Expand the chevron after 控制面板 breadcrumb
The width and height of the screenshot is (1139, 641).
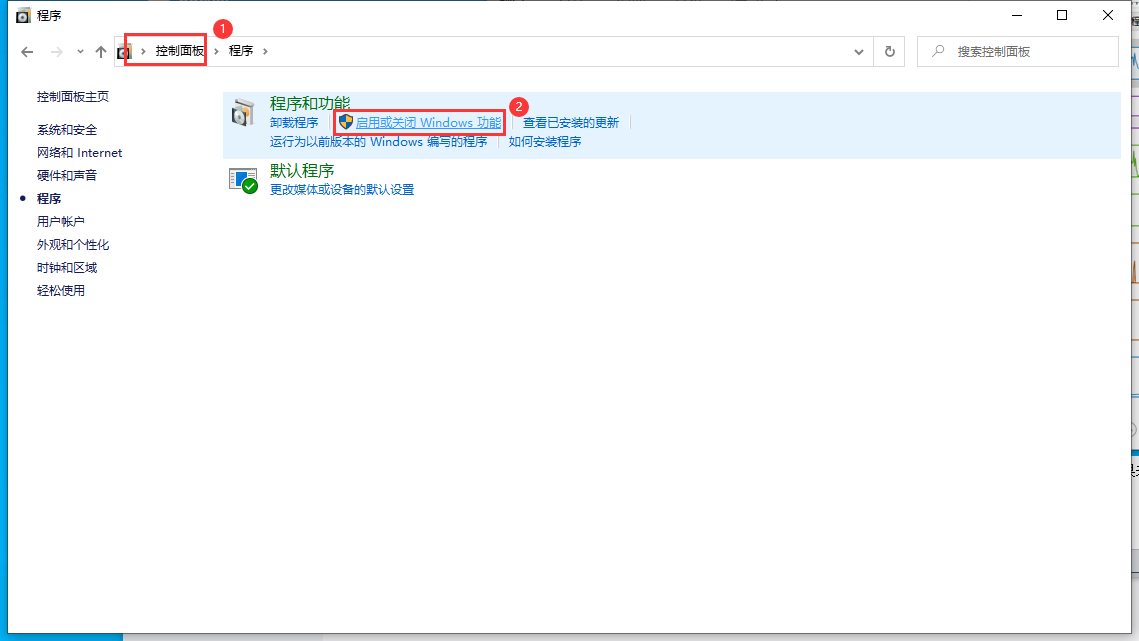pyautogui.click(x=216, y=51)
